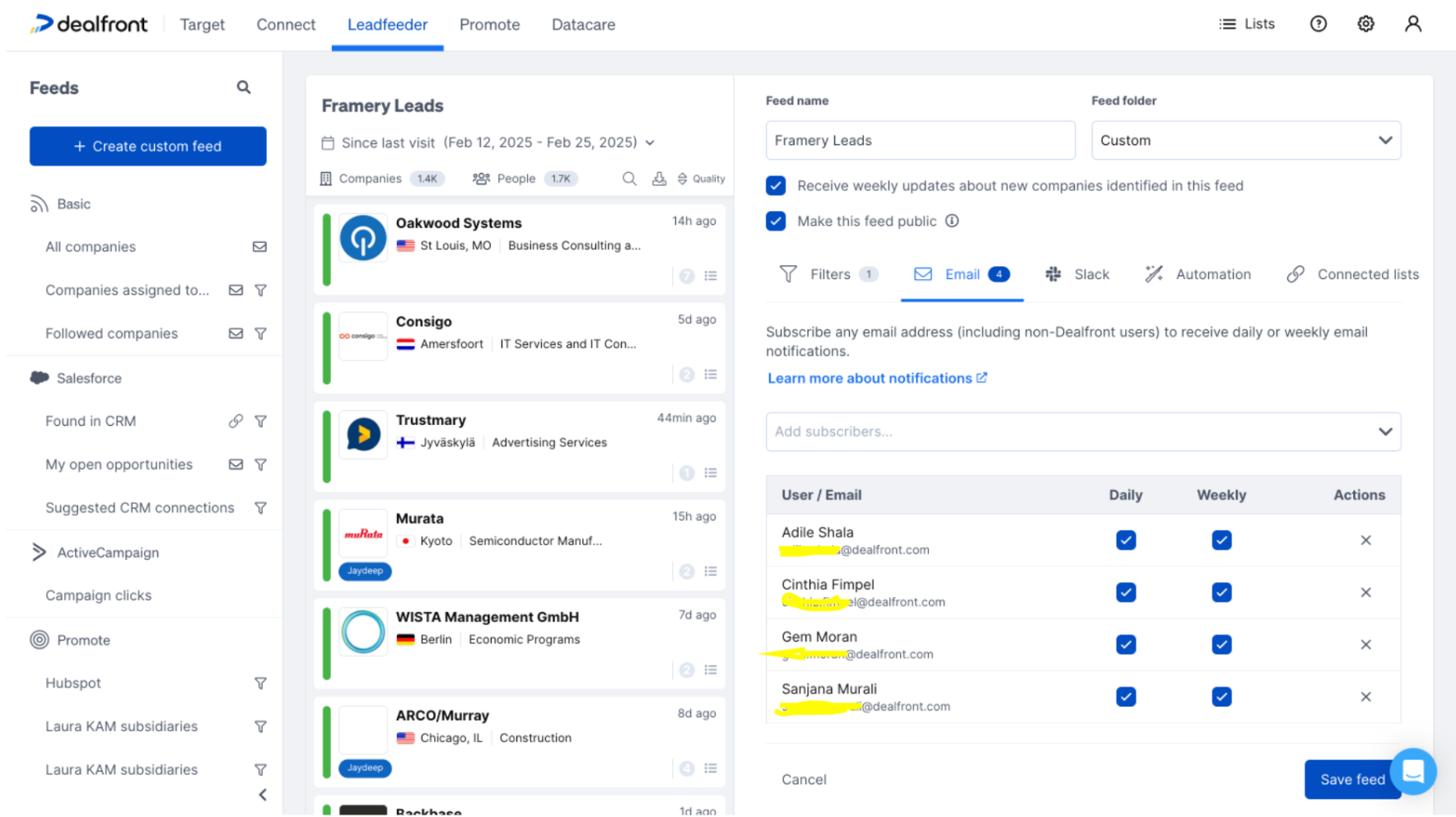Click the filter icon beside Hubspot feed

tap(260, 684)
